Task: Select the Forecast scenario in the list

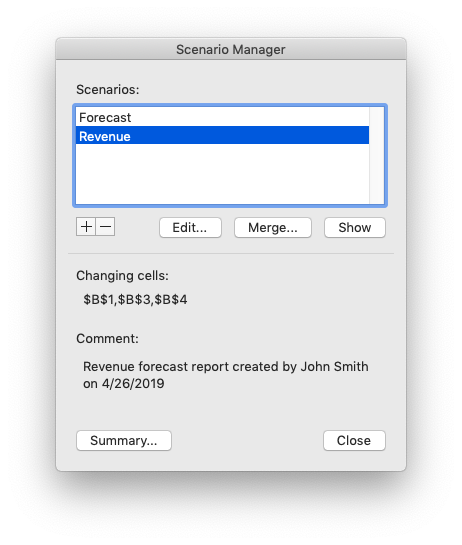Action: coord(222,117)
